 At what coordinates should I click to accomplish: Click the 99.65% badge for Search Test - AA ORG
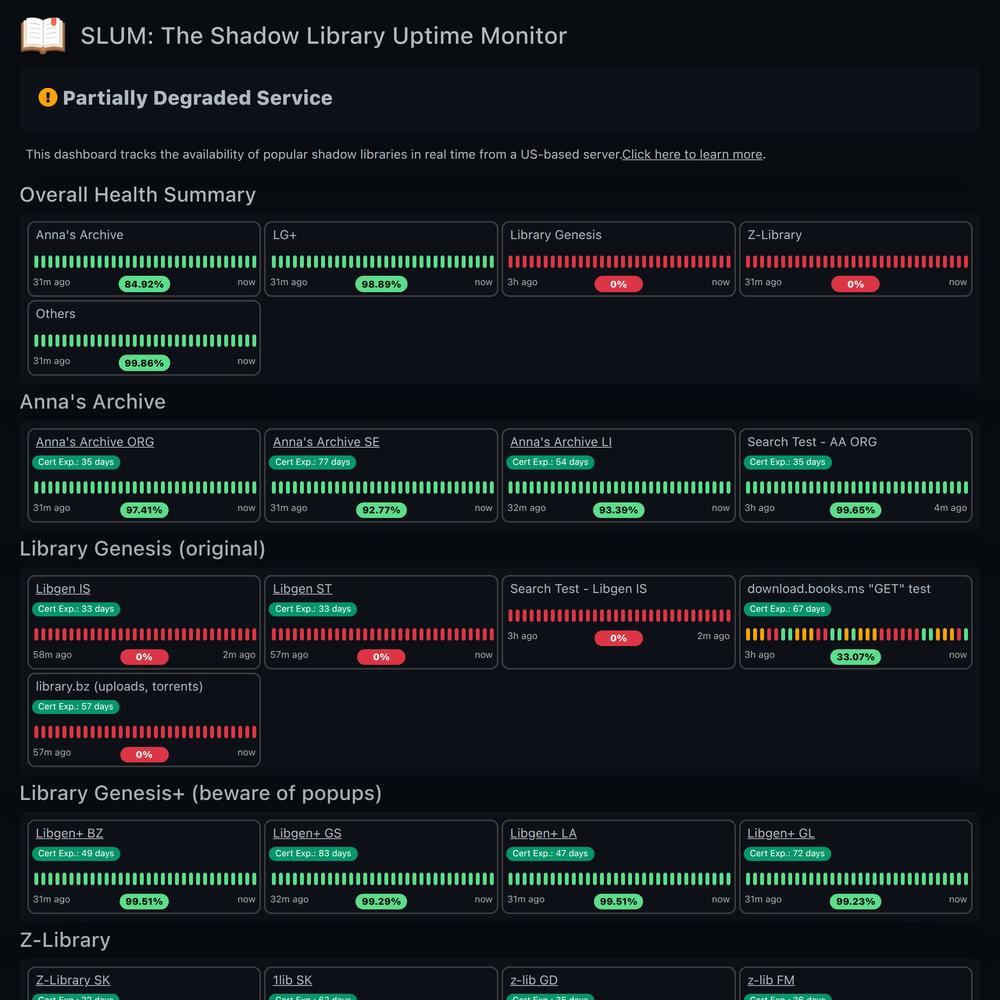(855, 510)
